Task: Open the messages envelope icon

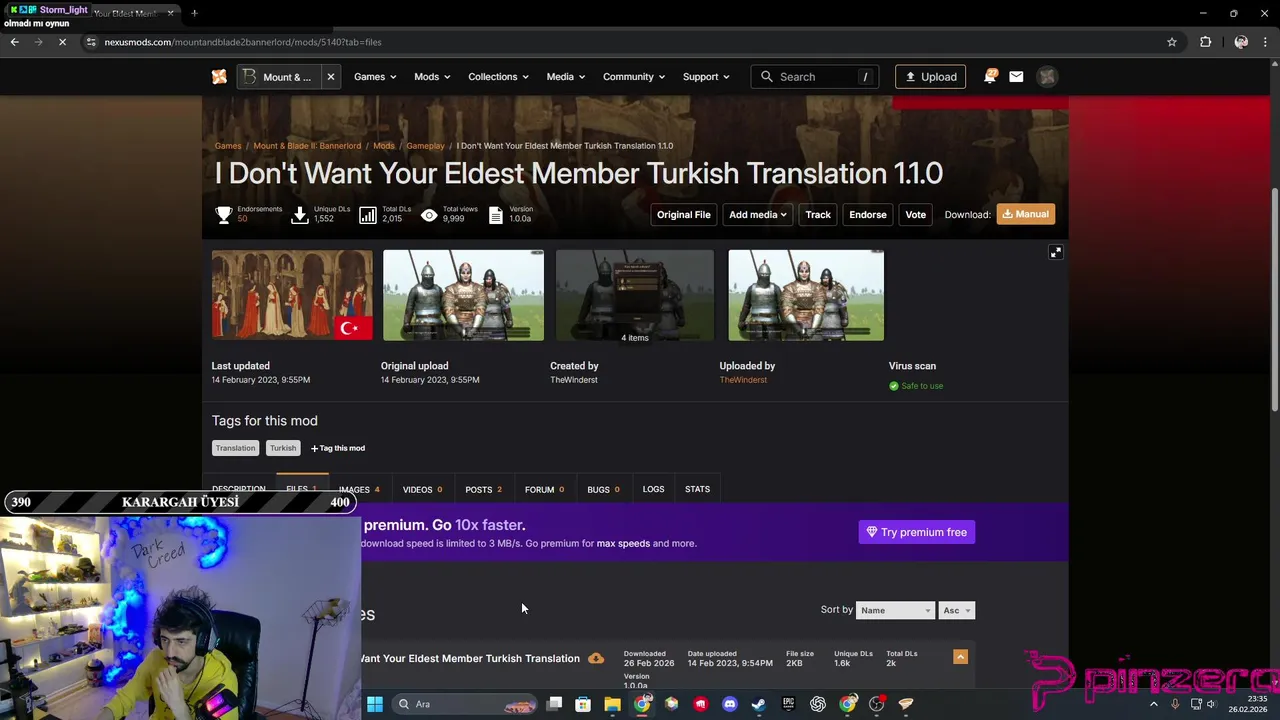Action: (x=1016, y=76)
